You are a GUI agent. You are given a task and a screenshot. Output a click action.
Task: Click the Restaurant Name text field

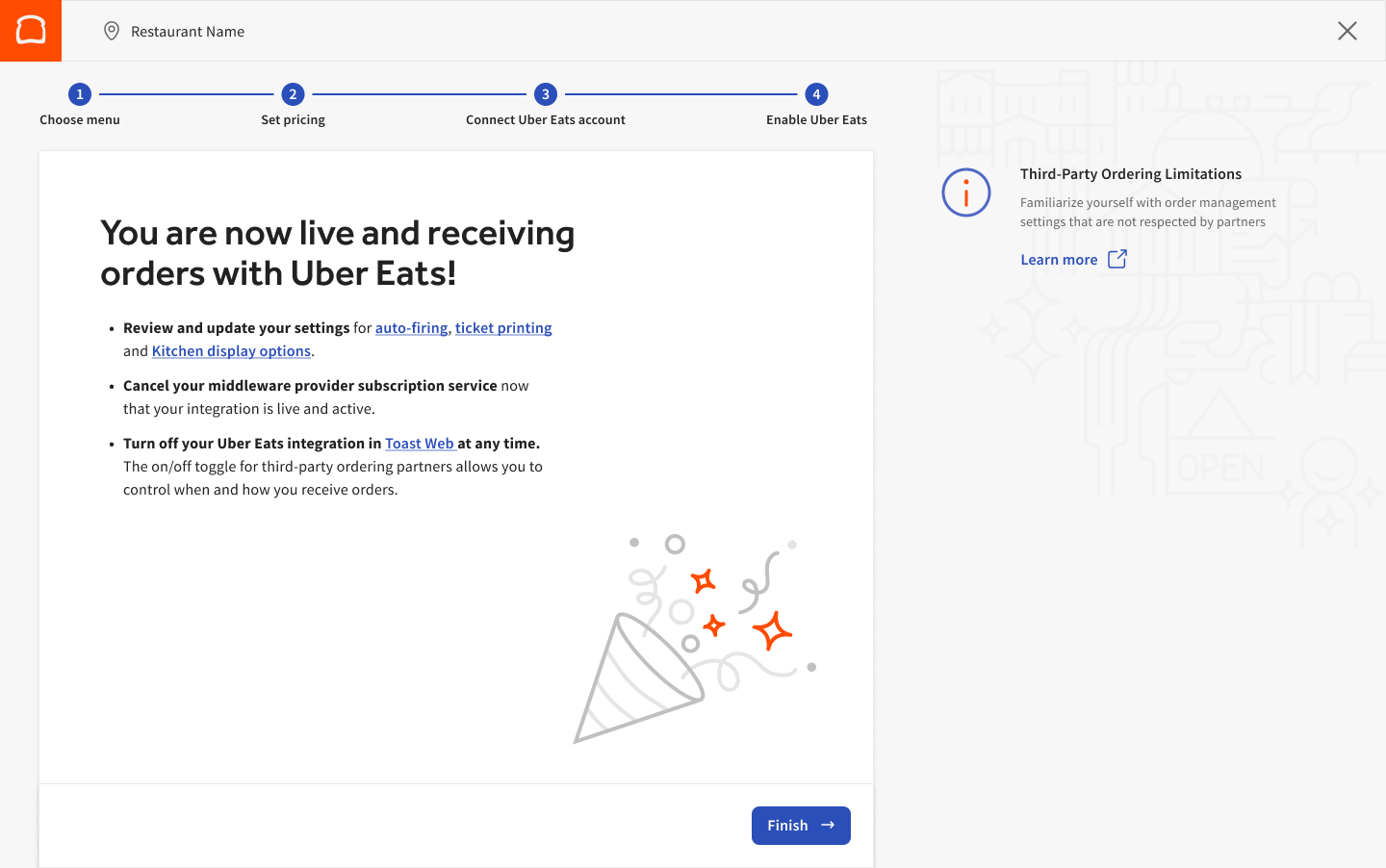tap(188, 31)
